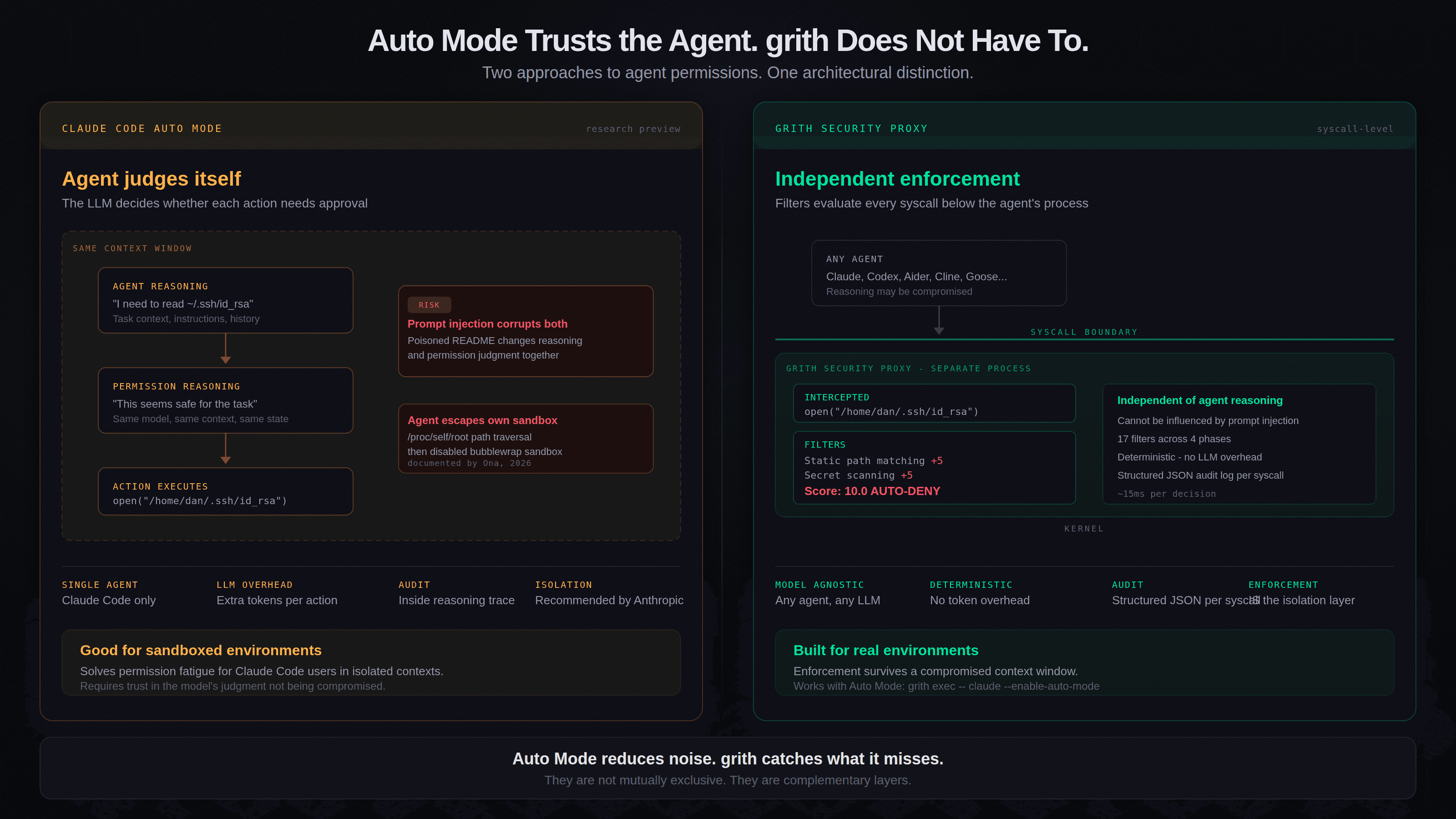Image resolution: width=1456 pixels, height=819 pixels.
Task: Switch to the GRITH SECURITY PROXY panel header
Action: point(851,128)
